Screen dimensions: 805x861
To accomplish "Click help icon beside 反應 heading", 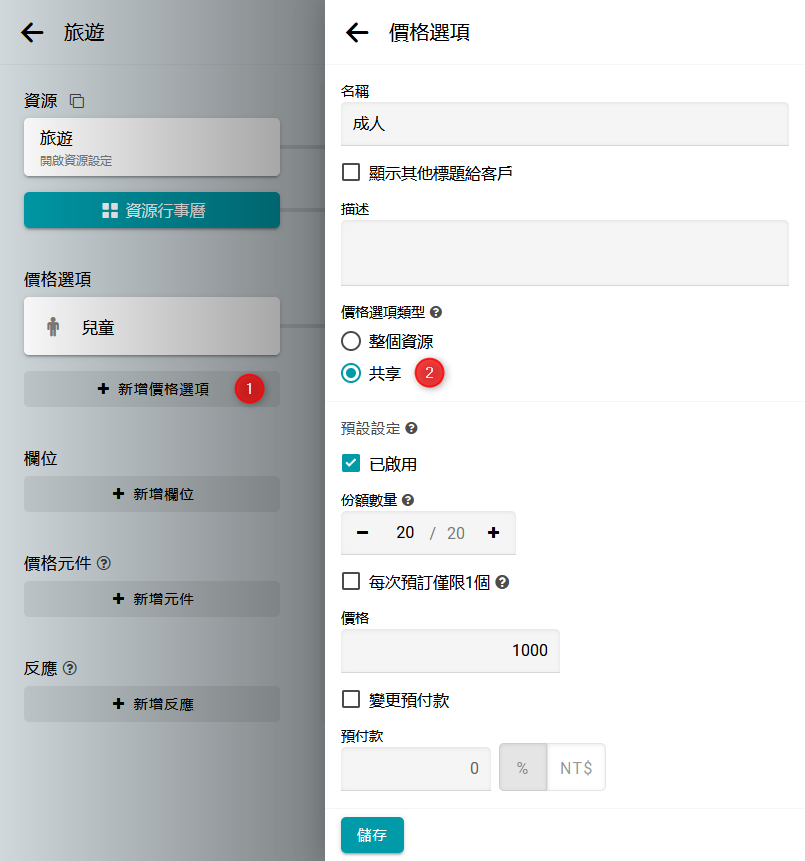I will pyautogui.click(x=70, y=668).
